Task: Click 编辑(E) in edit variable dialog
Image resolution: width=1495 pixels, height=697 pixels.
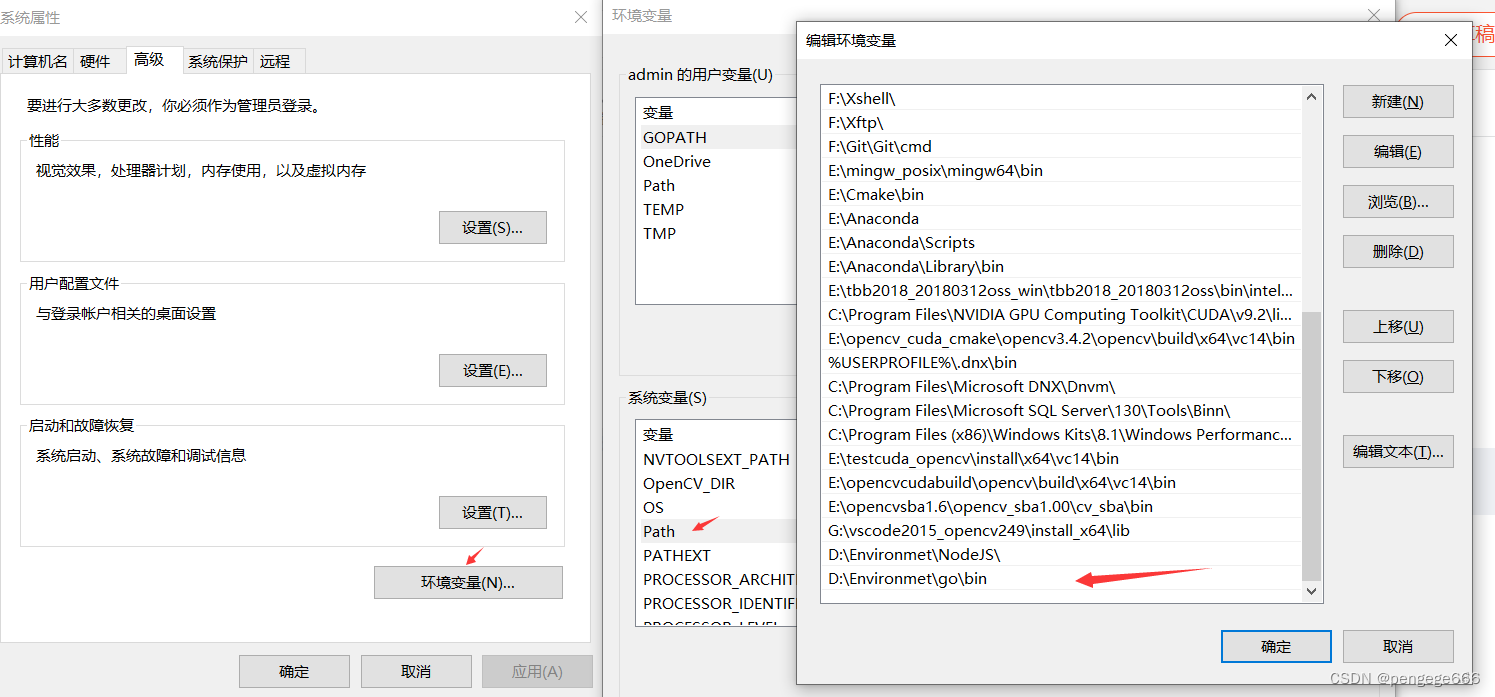Action: coord(1398,151)
